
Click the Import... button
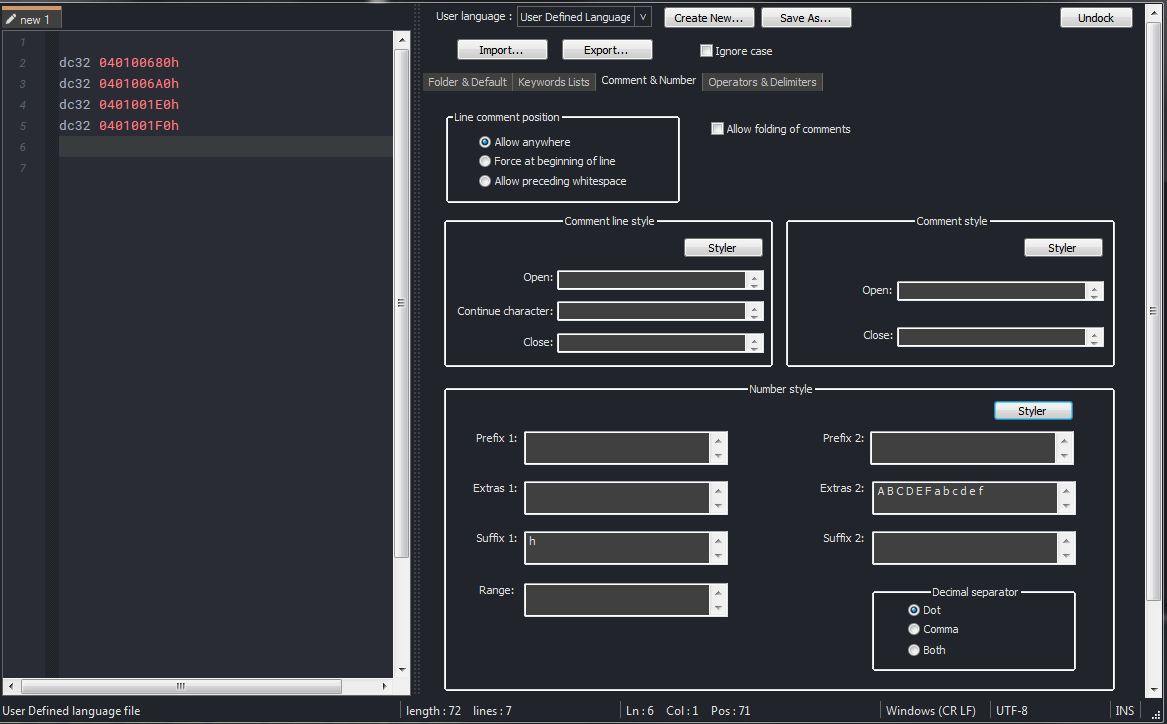pos(502,50)
